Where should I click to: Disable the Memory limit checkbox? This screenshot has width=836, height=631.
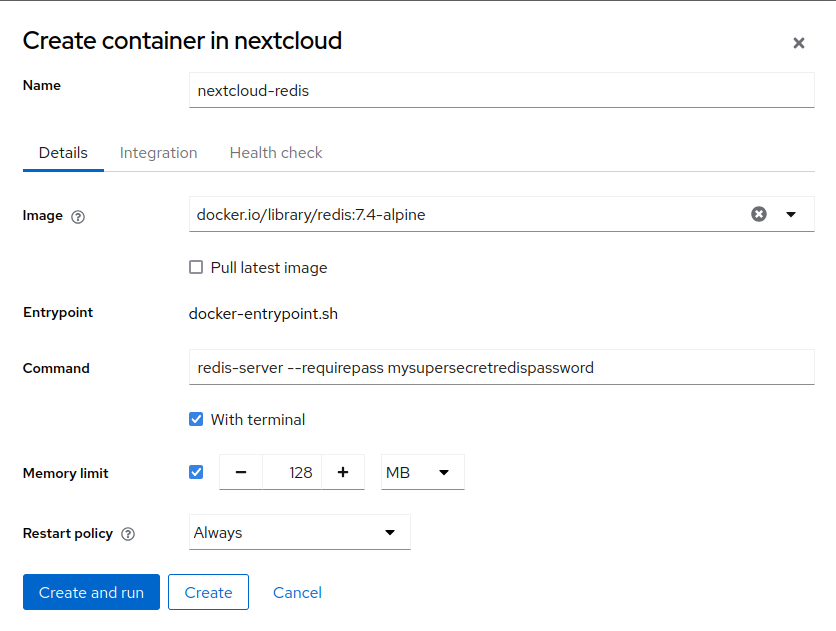coord(196,473)
